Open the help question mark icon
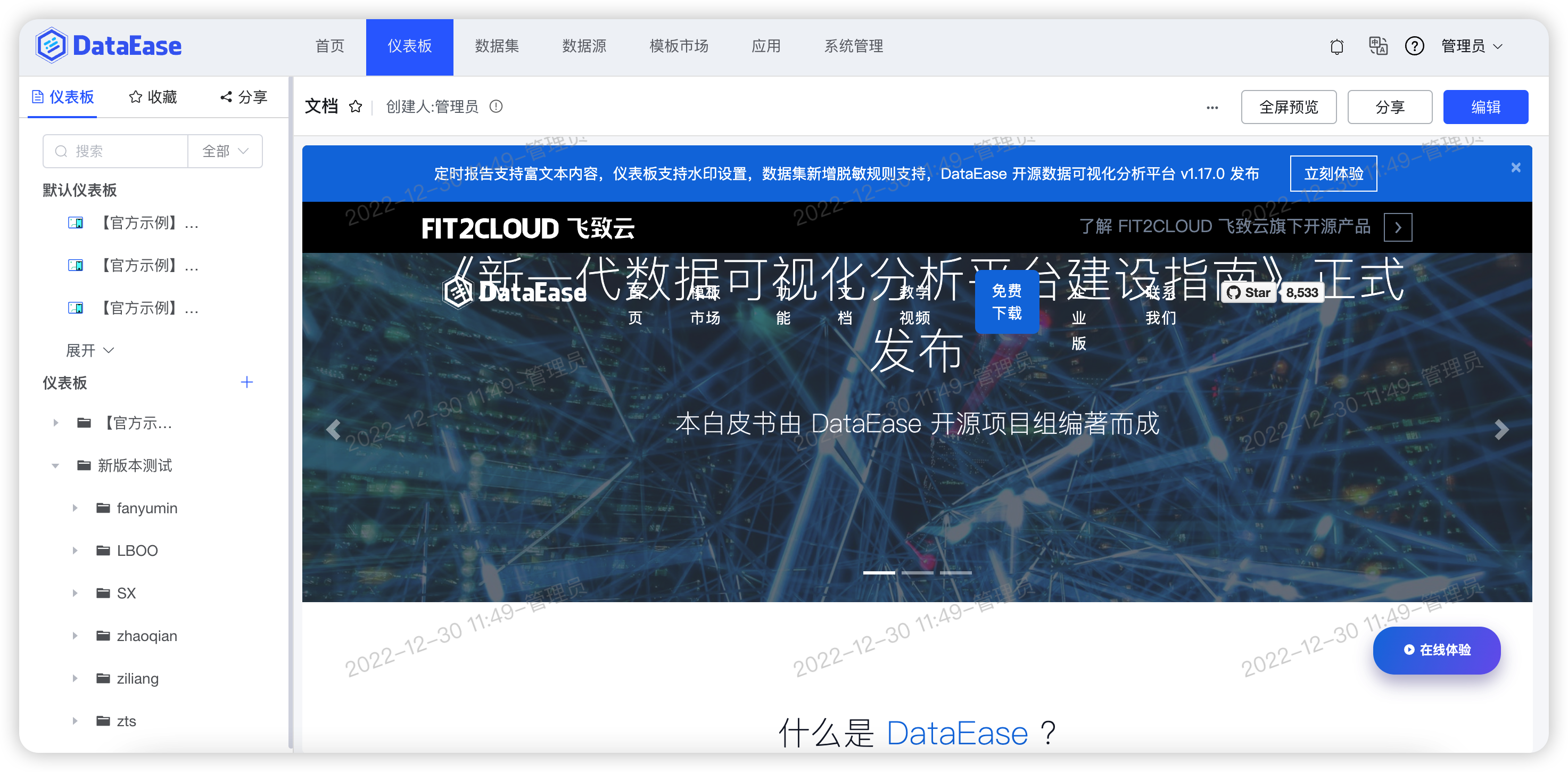Viewport: 1568px width, 772px height. click(1414, 46)
